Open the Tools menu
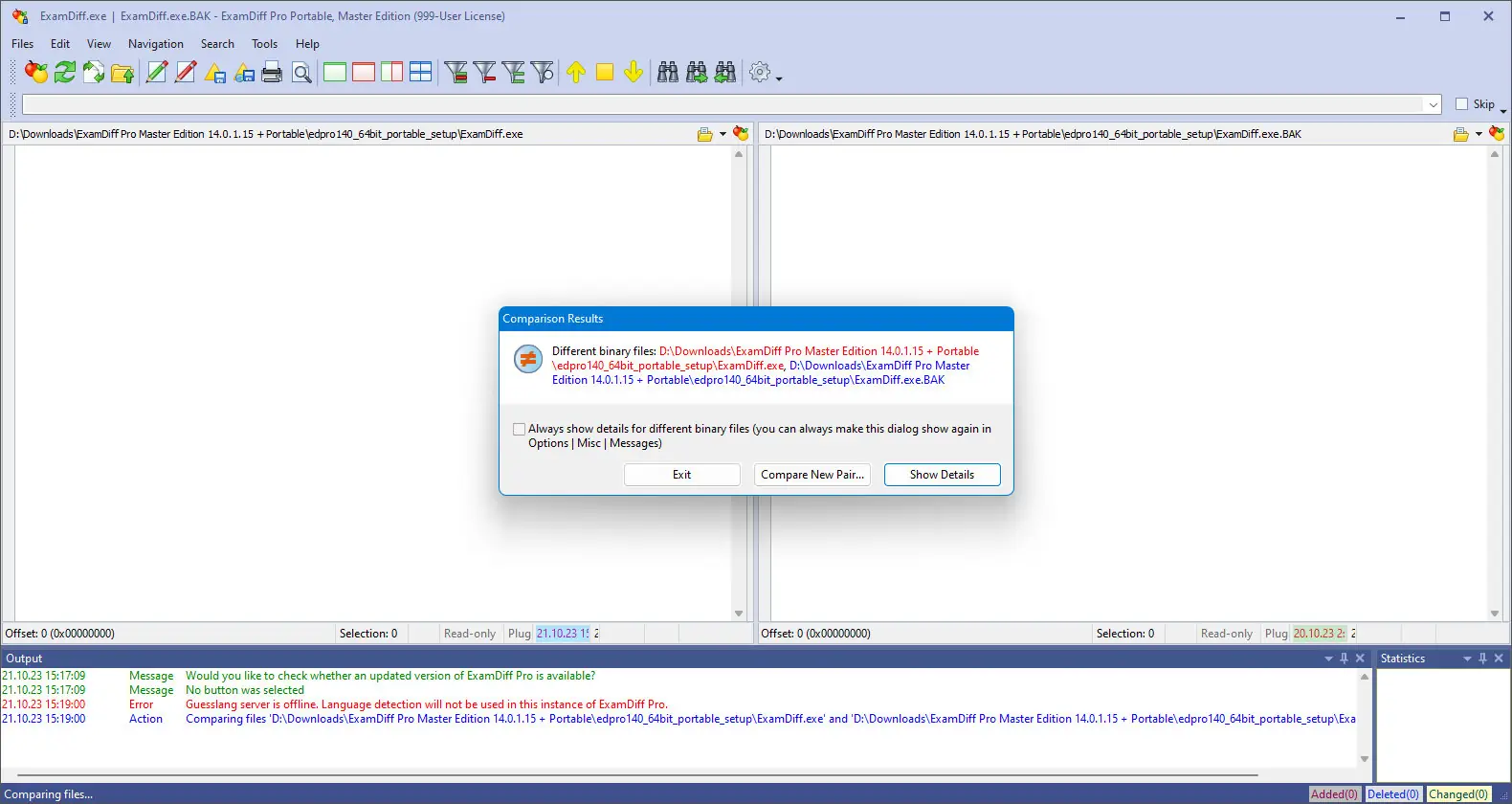The width and height of the screenshot is (1512, 804). pos(264,44)
